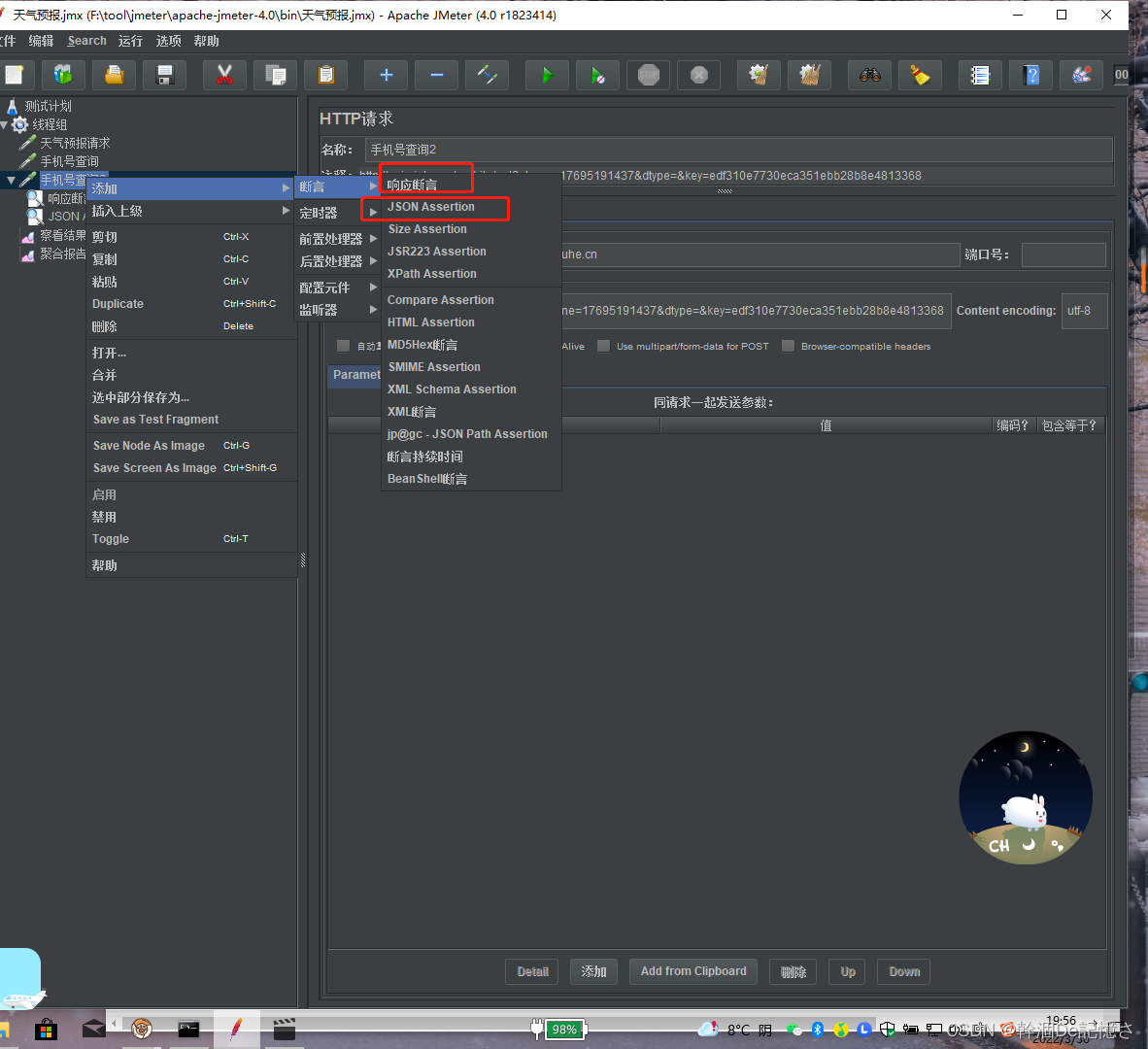
Task: Toggle Browser-compatible headers checkbox
Action: click(788, 346)
